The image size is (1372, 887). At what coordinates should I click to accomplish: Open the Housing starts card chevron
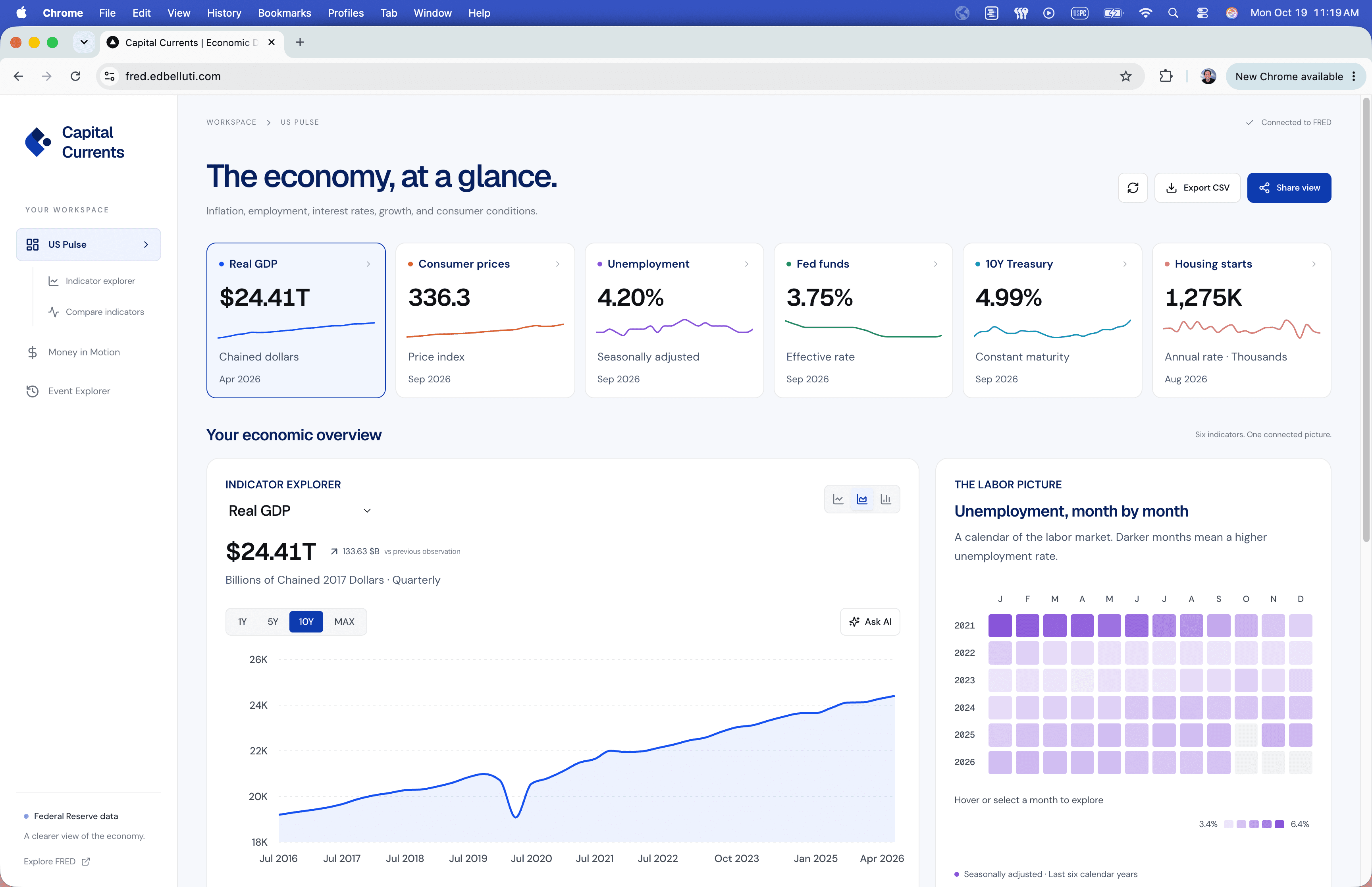(x=1314, y=264)
